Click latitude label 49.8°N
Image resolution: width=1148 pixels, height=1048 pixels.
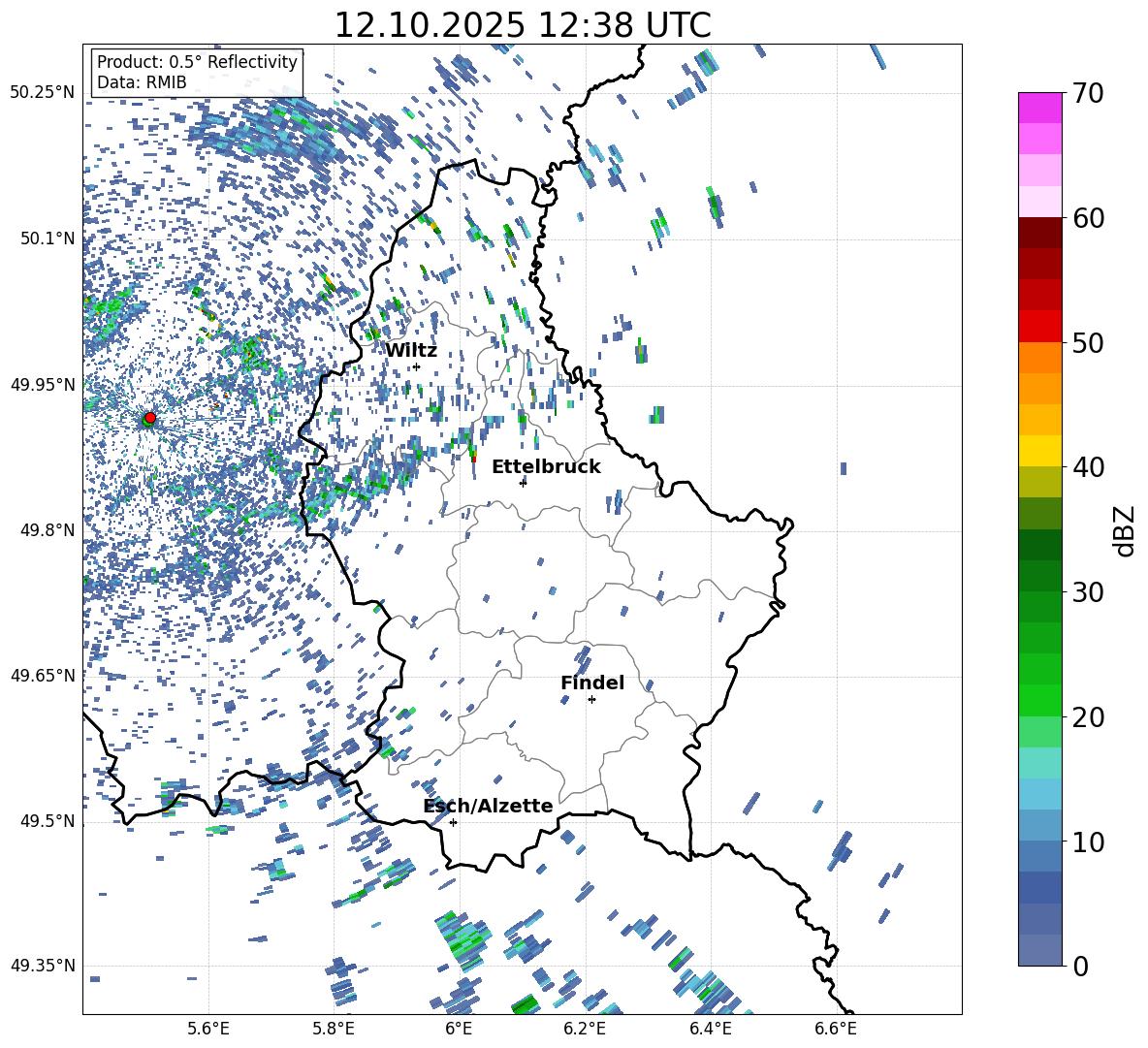click(48, 530)
